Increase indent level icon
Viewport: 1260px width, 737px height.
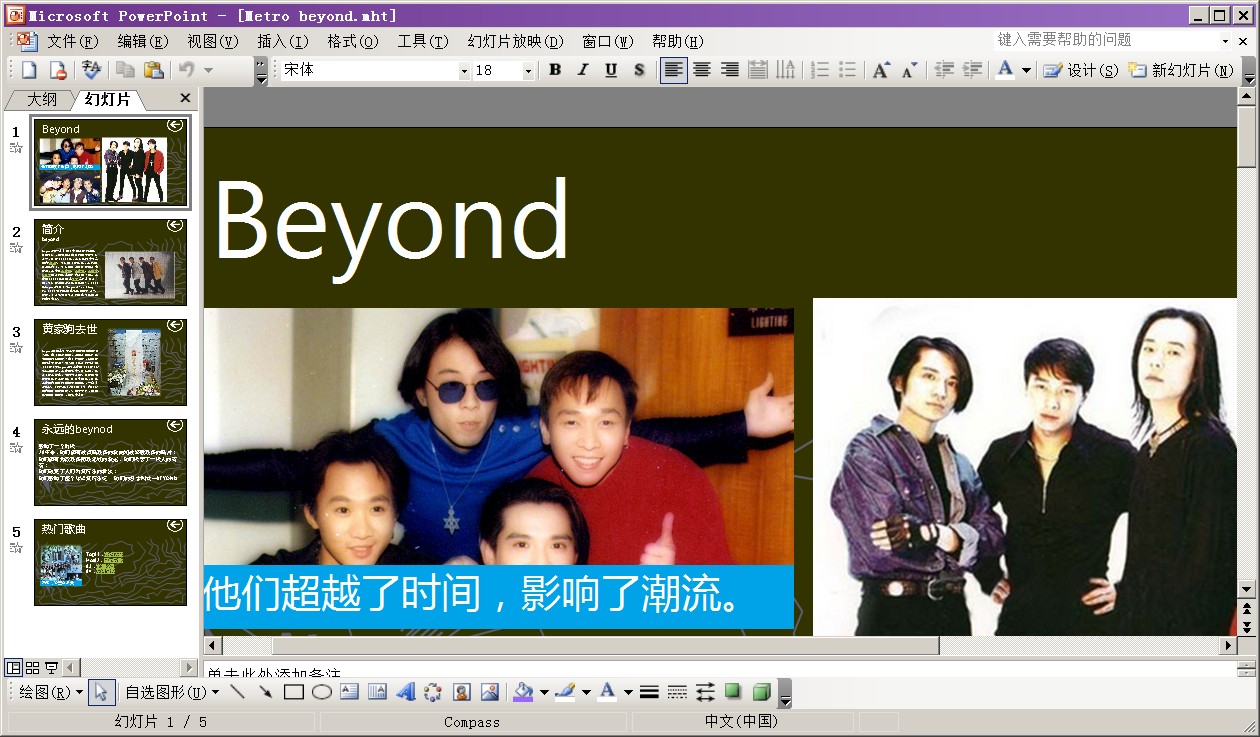(x=971, y=70)
